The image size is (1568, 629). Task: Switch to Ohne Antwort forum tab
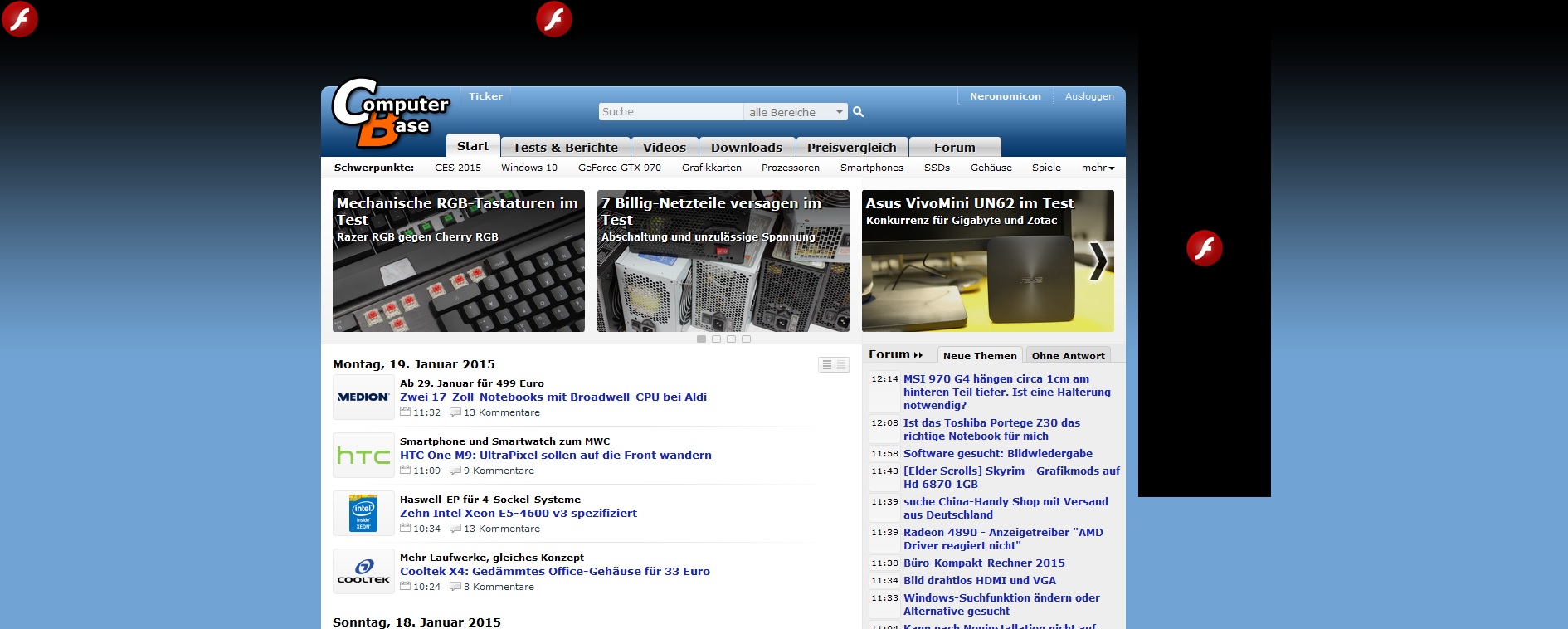point(1069,355)
